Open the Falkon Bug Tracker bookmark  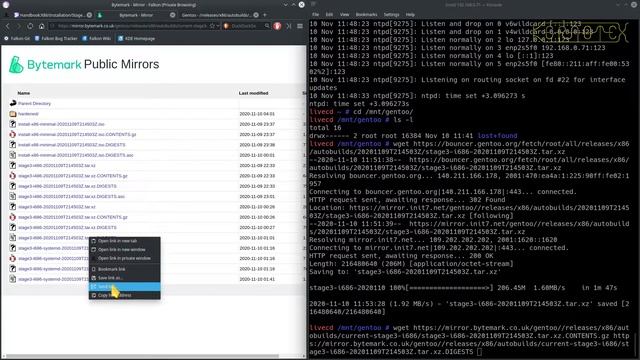[x=56, y=38]
